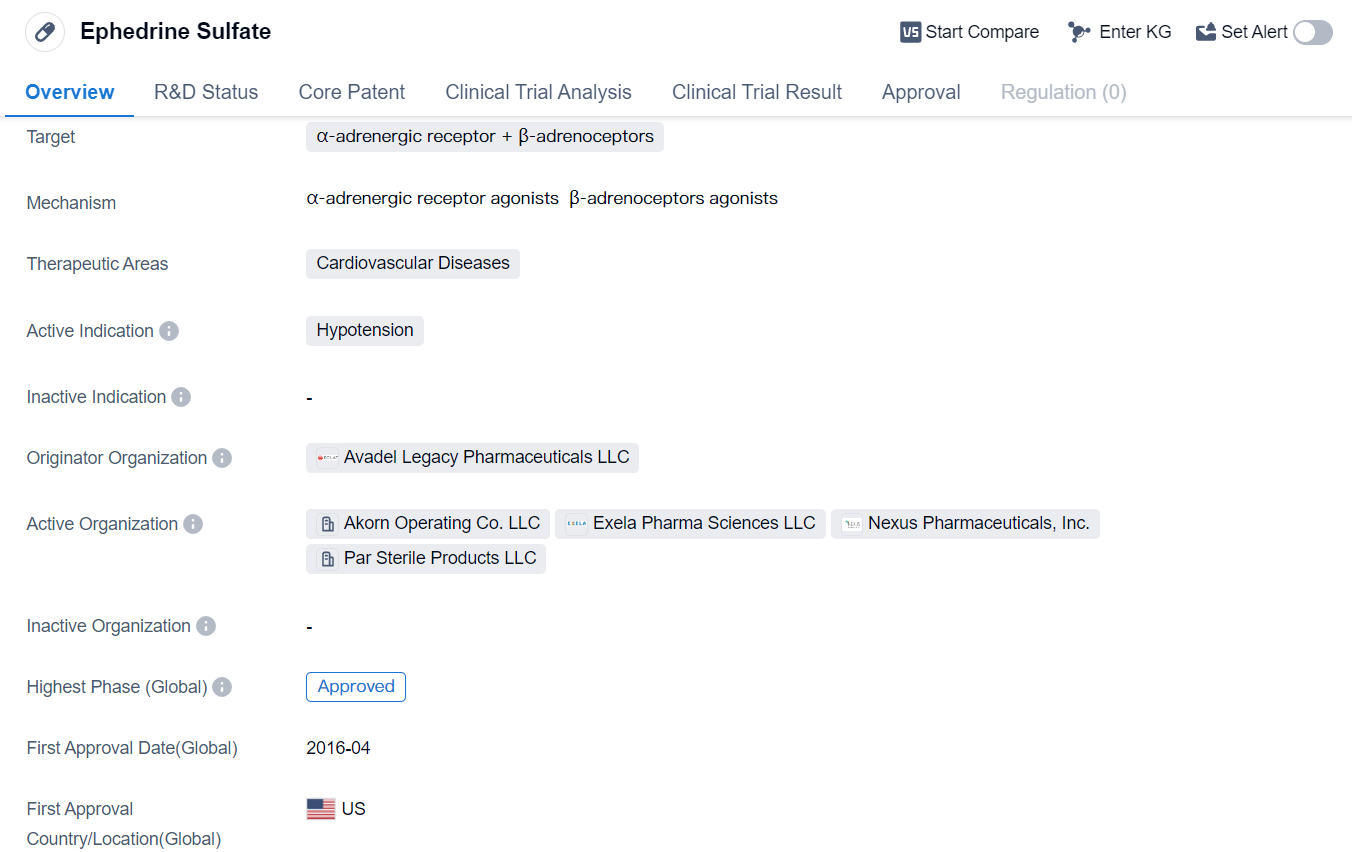1352x852 pixels.
Task: Switch to the R&D Status tab
Action: pos(206,92)
